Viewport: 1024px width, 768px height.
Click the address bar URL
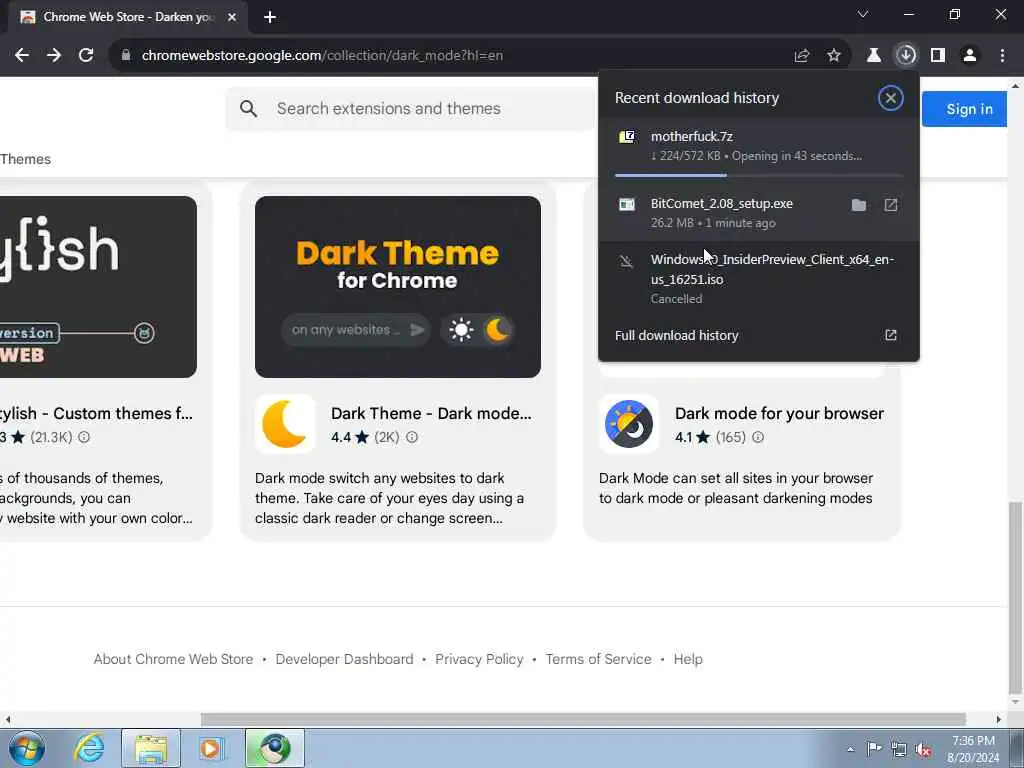click(322, 56)
